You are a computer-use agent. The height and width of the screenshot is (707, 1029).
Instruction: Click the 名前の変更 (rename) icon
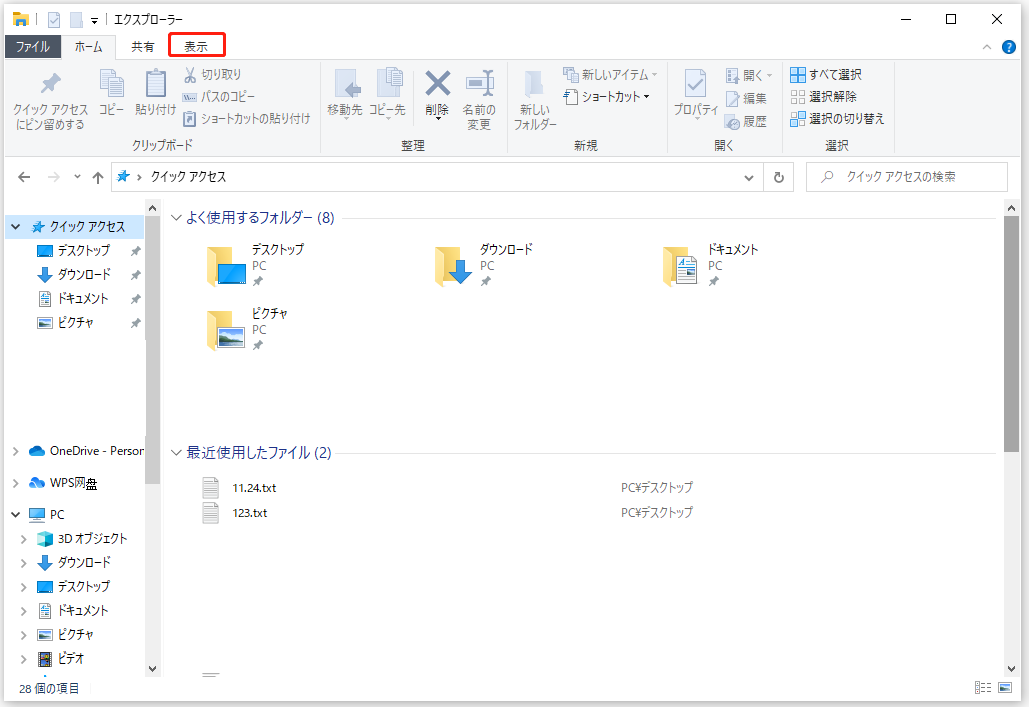pos(478,97)
